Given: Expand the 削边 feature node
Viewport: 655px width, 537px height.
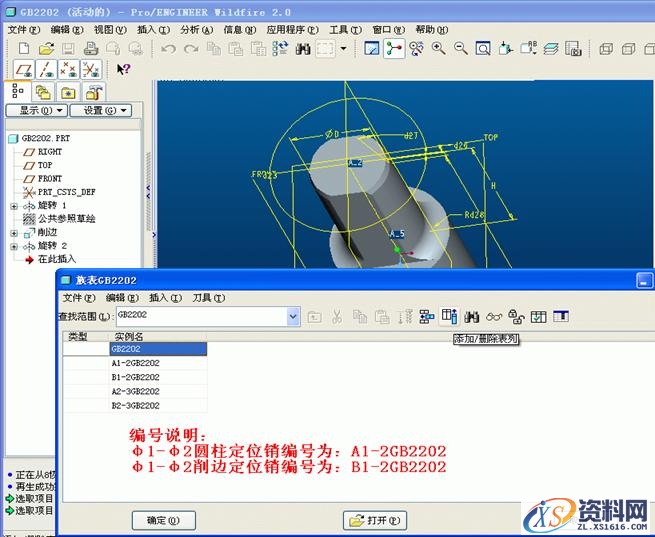Looking at the screenshot, I should click(14, 233).
